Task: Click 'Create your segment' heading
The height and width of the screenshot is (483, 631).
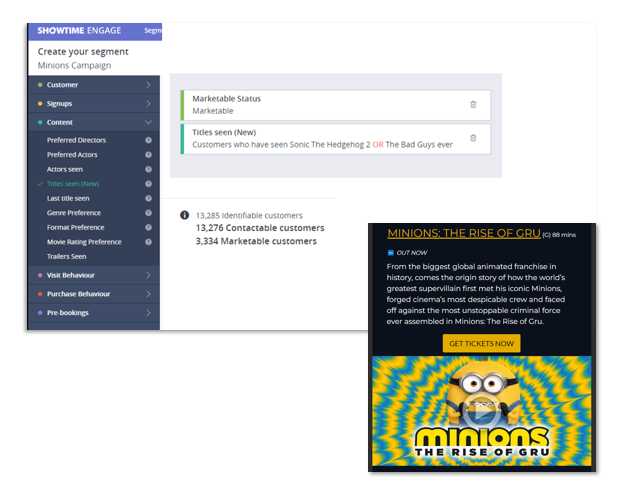Action: 83,52
